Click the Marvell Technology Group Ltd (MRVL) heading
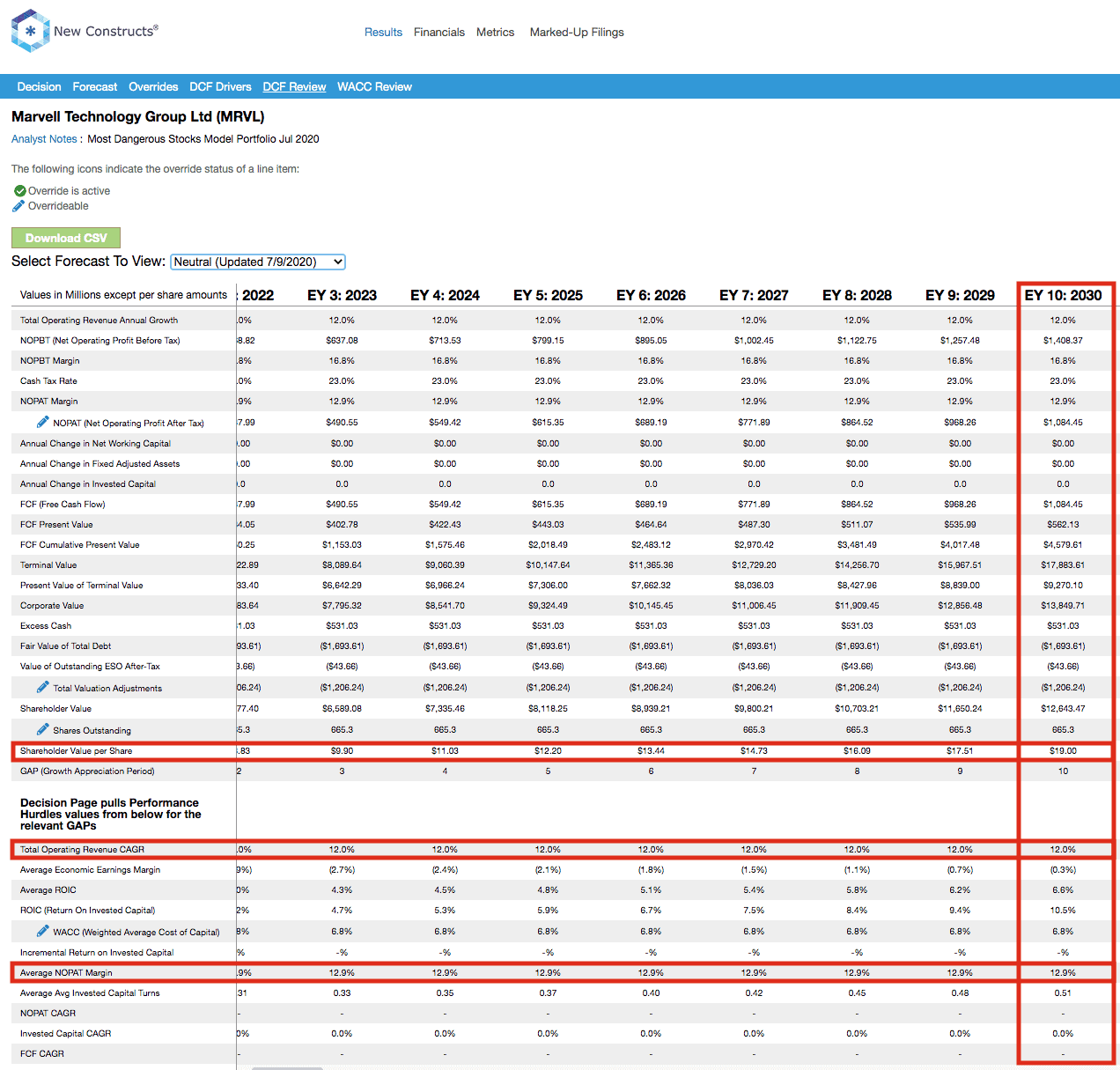The image size is (1120, 1070). tap(138, 116)
